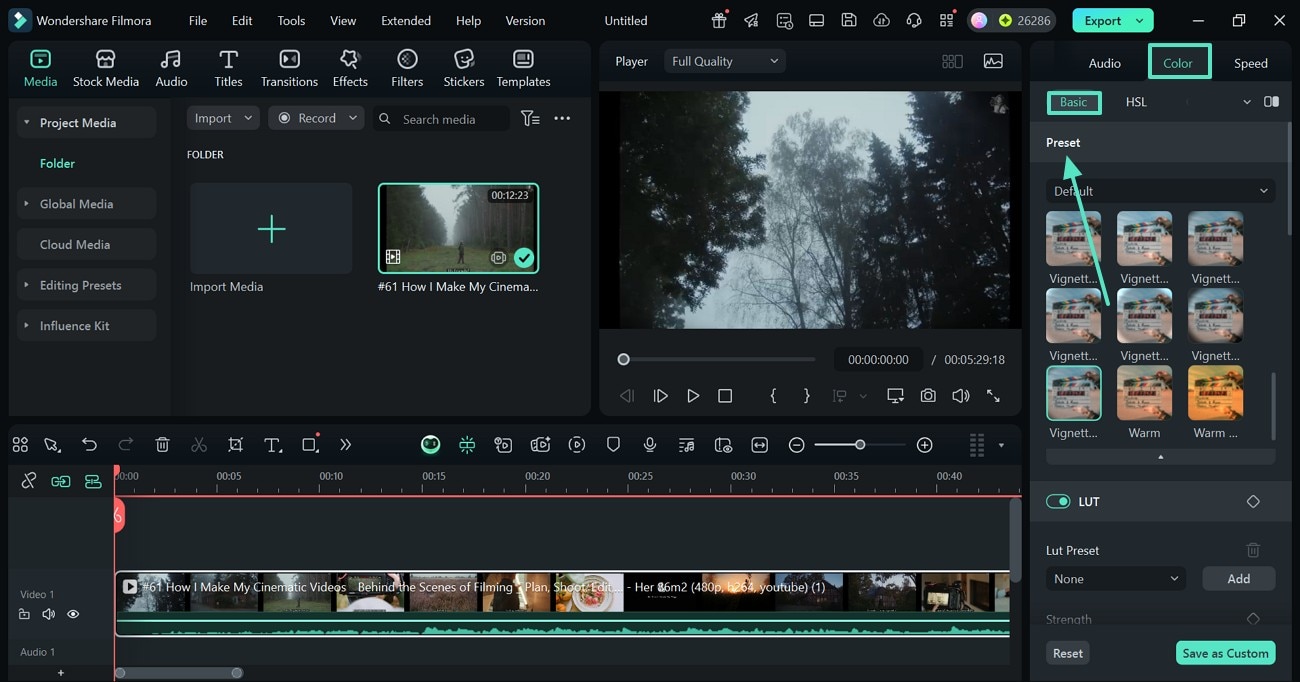Click the timeline zoom slider handle
The height and width of the screenshot is (682, 1300).
[860, 445]
